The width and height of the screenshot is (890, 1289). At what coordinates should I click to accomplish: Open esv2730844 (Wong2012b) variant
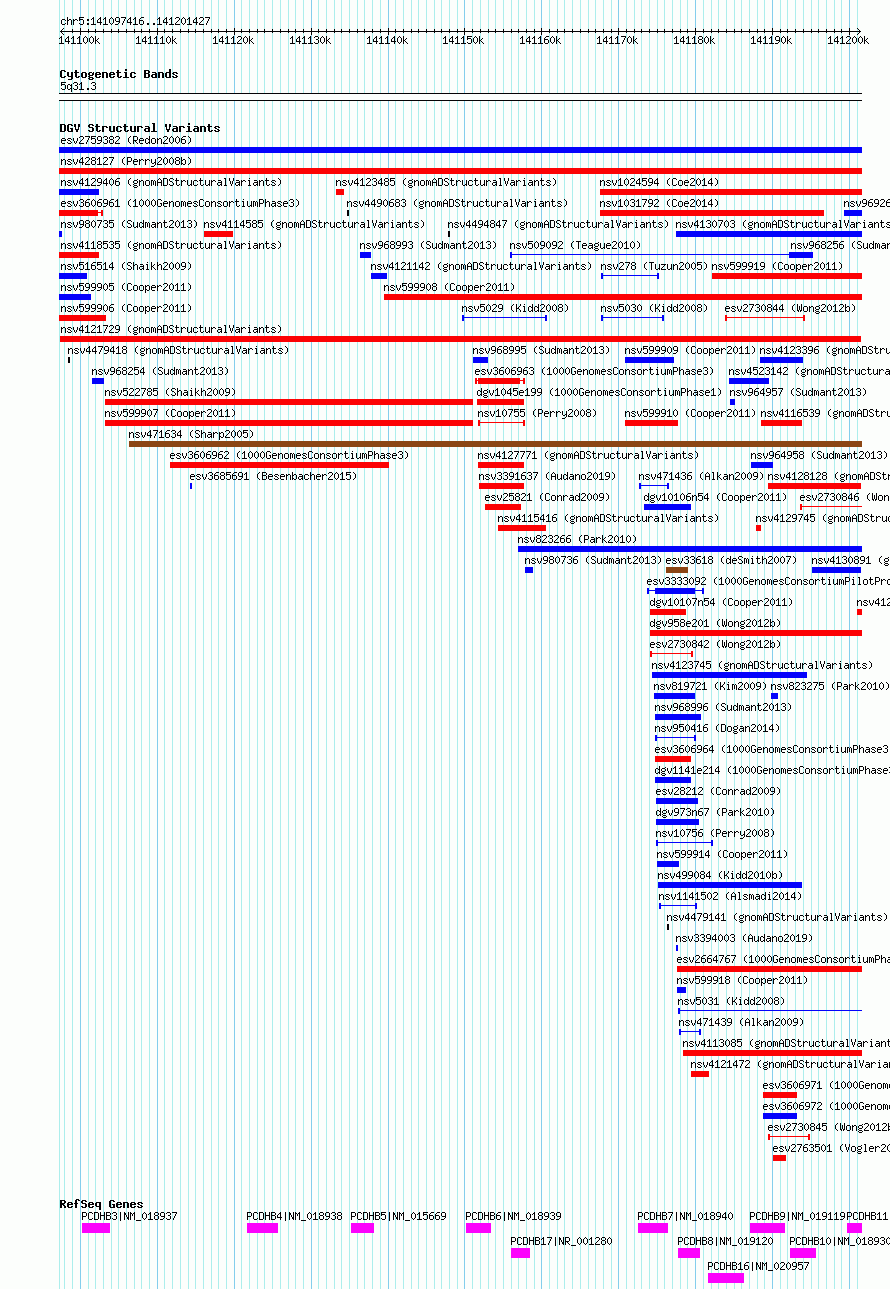pyautogui.click(x=791, y=308)
